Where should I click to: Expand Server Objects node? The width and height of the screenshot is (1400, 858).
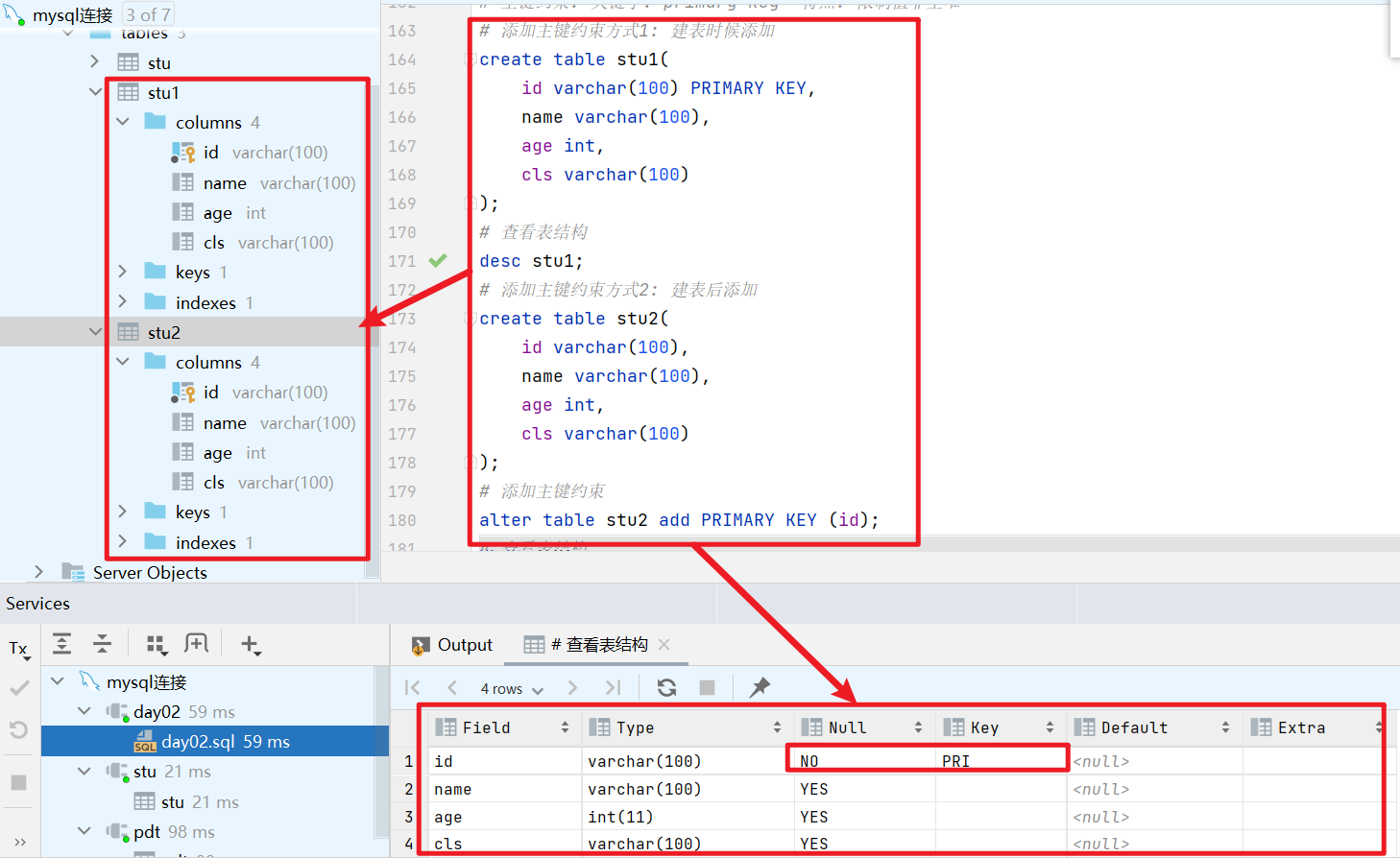[38, 571]
